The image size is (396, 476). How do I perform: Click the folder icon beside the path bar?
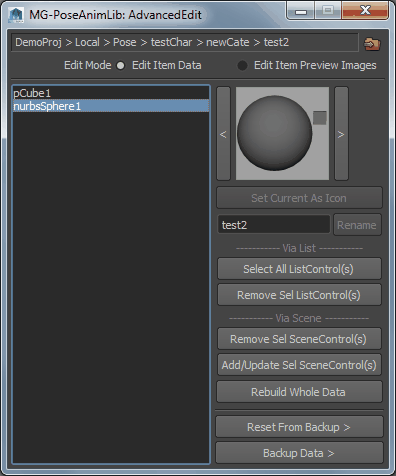(x=372, y=44)
